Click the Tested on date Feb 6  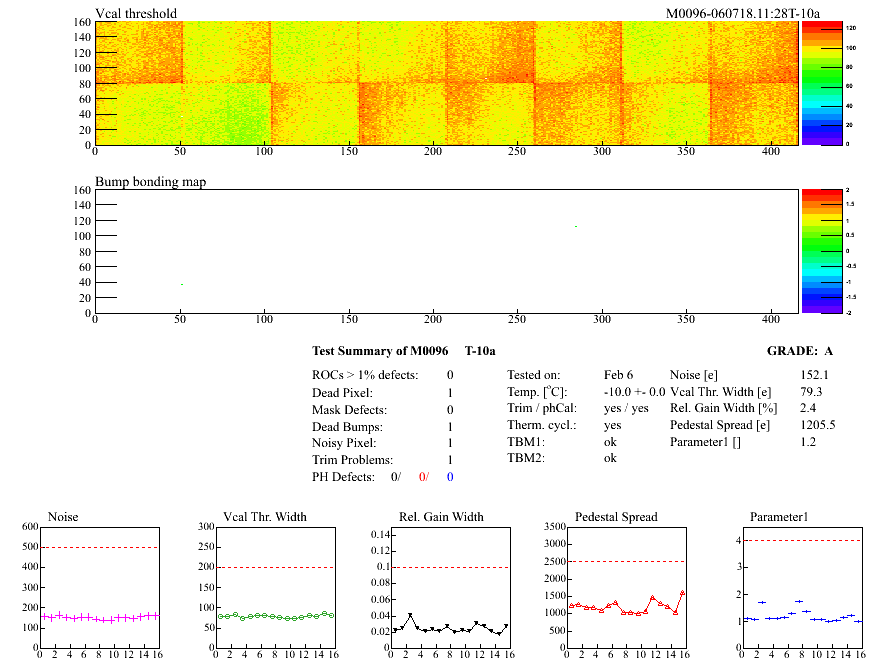pos(618,374)
